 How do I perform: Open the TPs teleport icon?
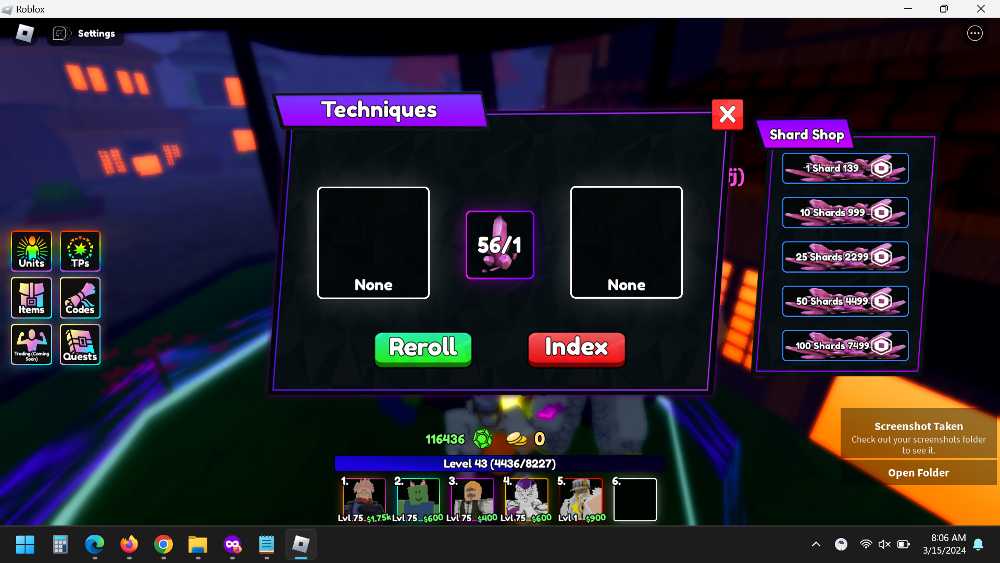click(80, 251)
